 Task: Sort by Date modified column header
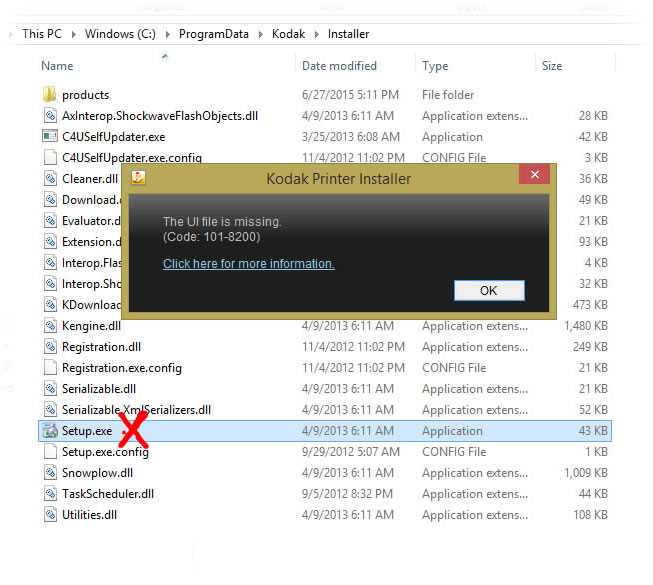click(x=339, y=66)
